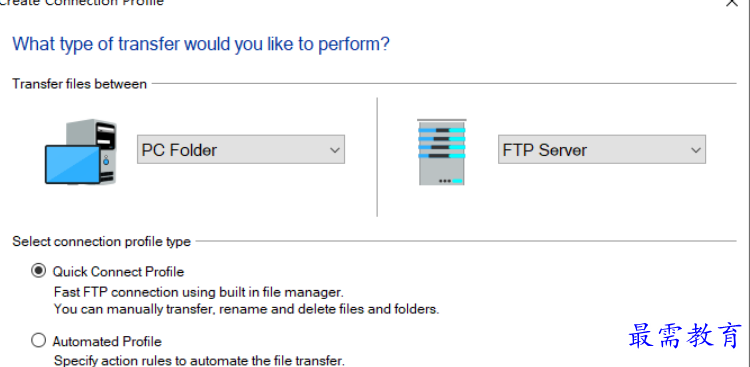Open the FTP Server combo box
Image resolution: width=750 pixels, height=367 pixels.
pos(602,150)
